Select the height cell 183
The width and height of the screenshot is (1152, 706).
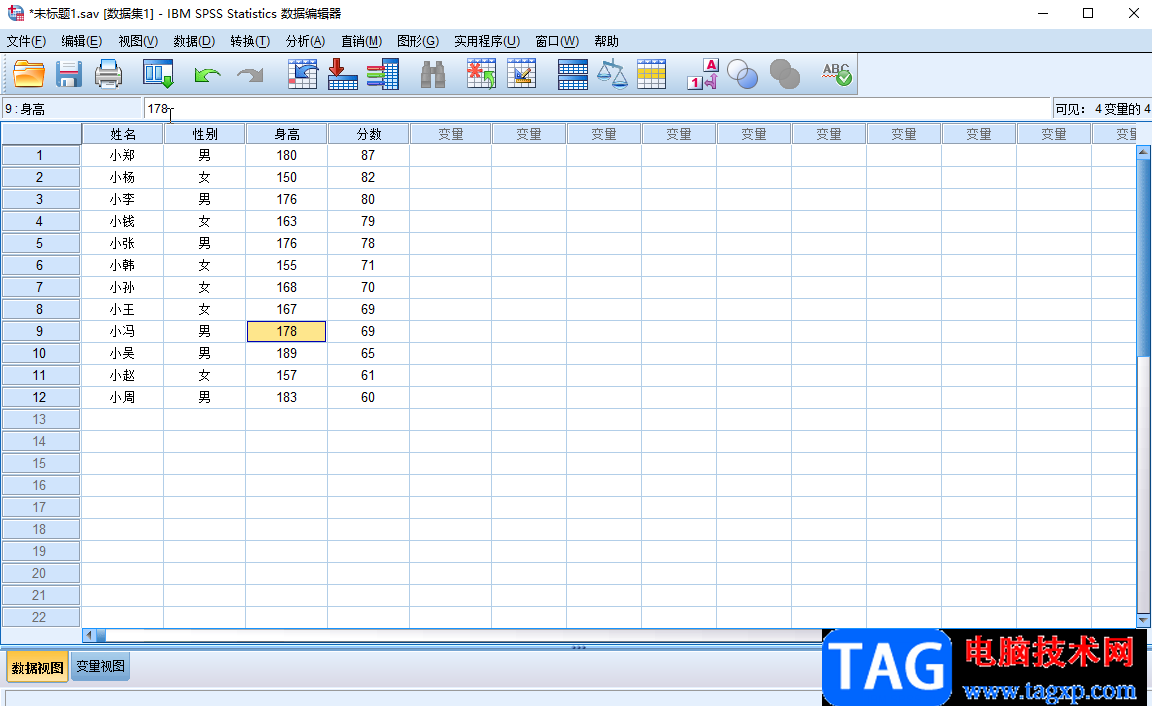pos(287,397)
